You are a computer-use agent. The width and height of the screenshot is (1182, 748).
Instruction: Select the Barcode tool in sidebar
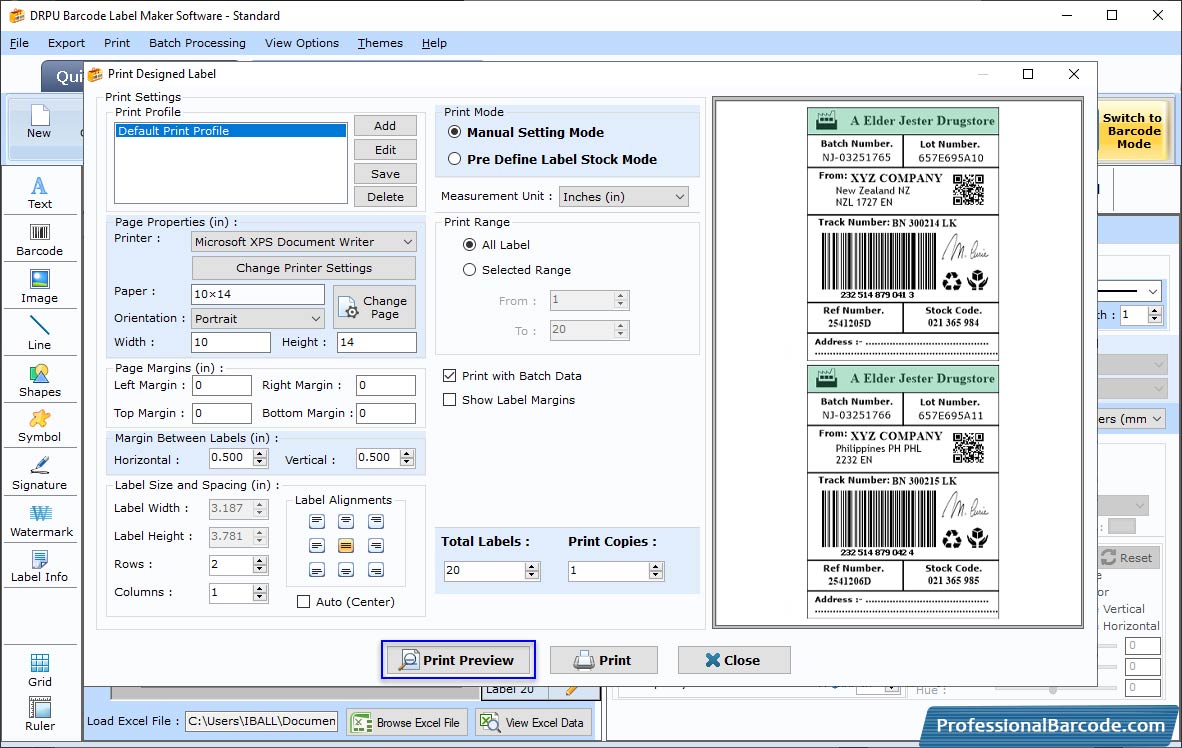(39, 240)
